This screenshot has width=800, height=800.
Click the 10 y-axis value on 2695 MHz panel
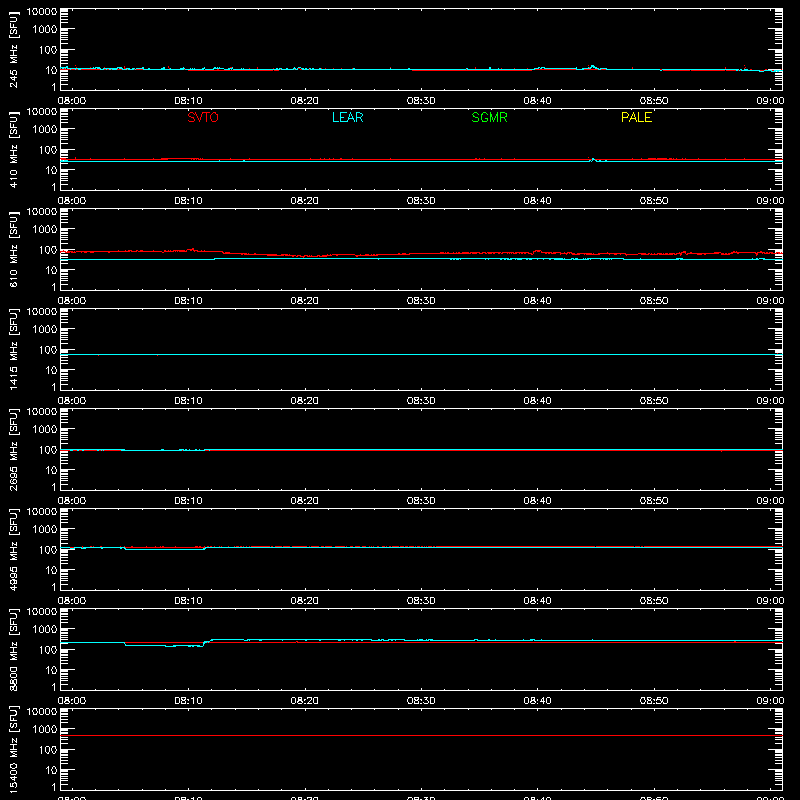pos(51,470)
